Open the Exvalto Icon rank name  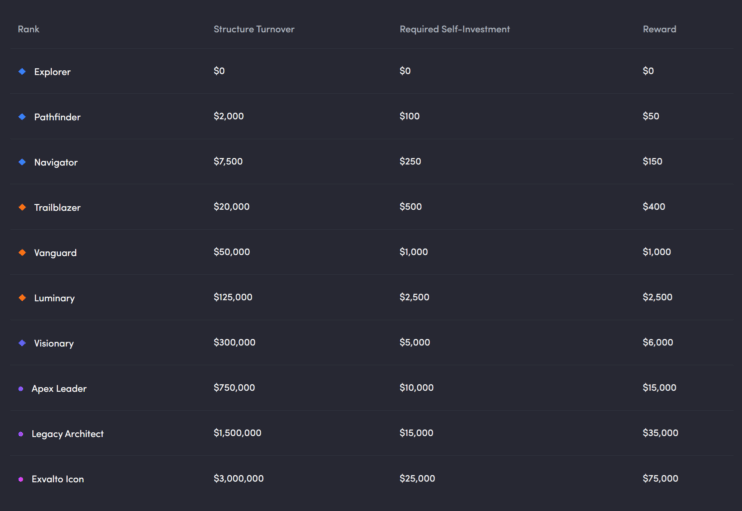coord(58,479)
